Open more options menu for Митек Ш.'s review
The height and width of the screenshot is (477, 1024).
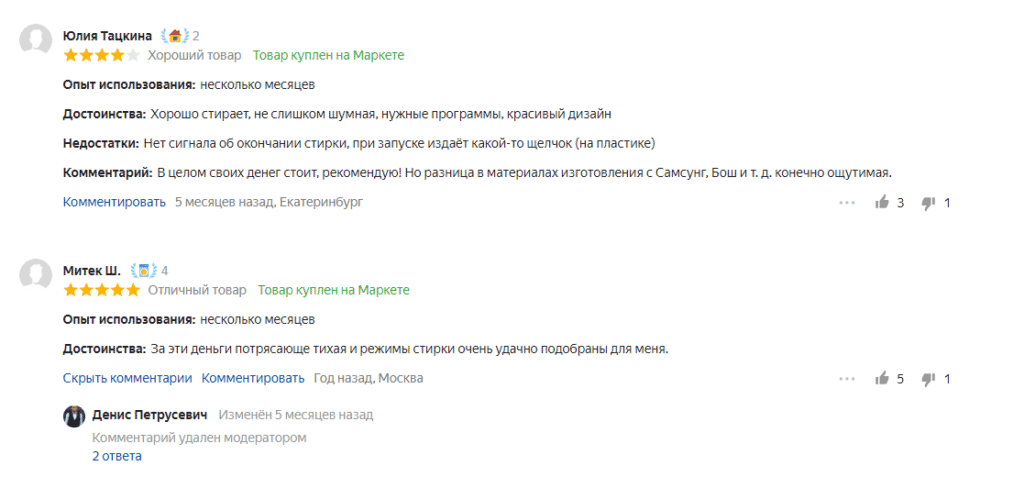847,379
